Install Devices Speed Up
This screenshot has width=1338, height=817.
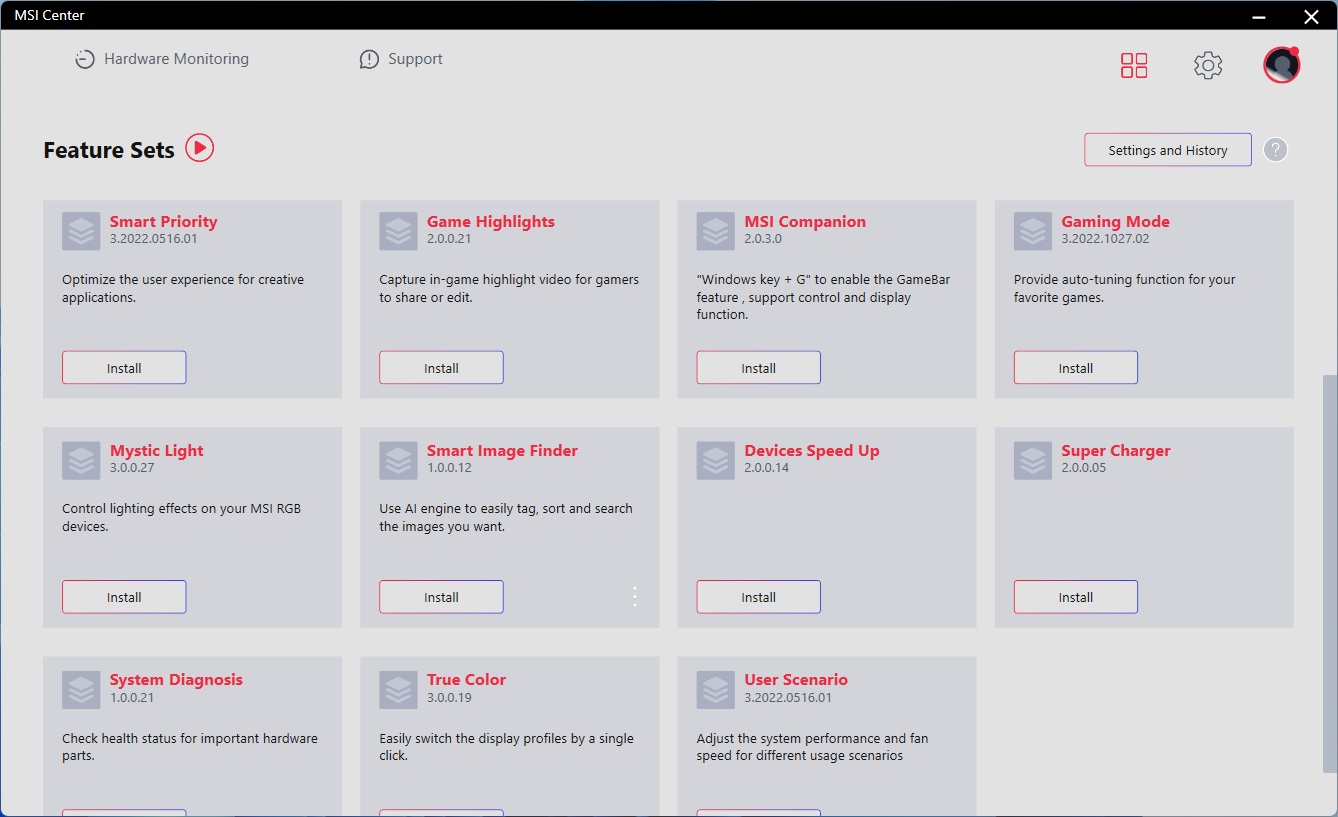758,597
